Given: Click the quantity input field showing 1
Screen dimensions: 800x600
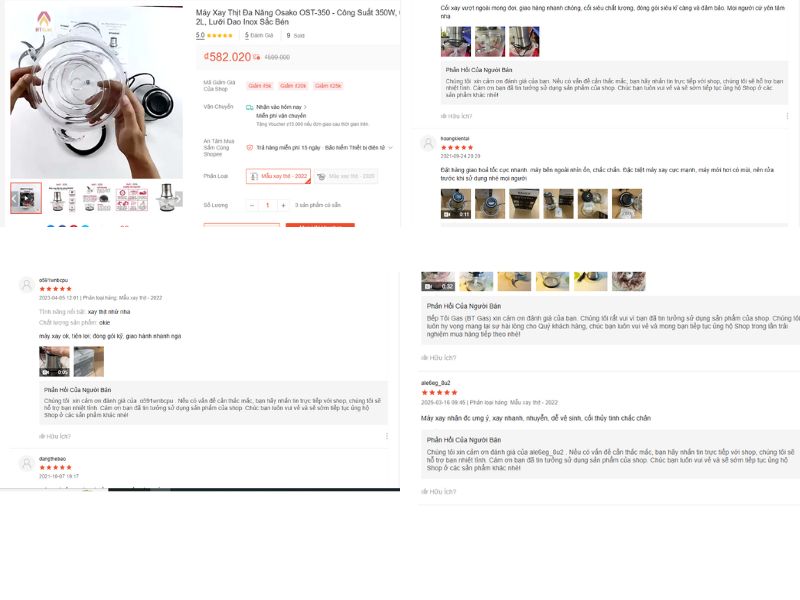Looking at the screenshot, I should [267, 205].
